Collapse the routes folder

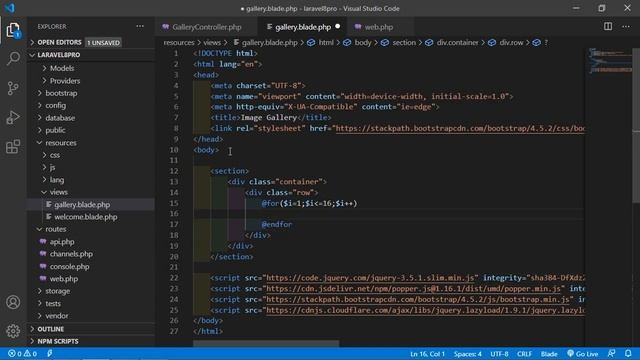pyautogui.click(x=56, y=229)
